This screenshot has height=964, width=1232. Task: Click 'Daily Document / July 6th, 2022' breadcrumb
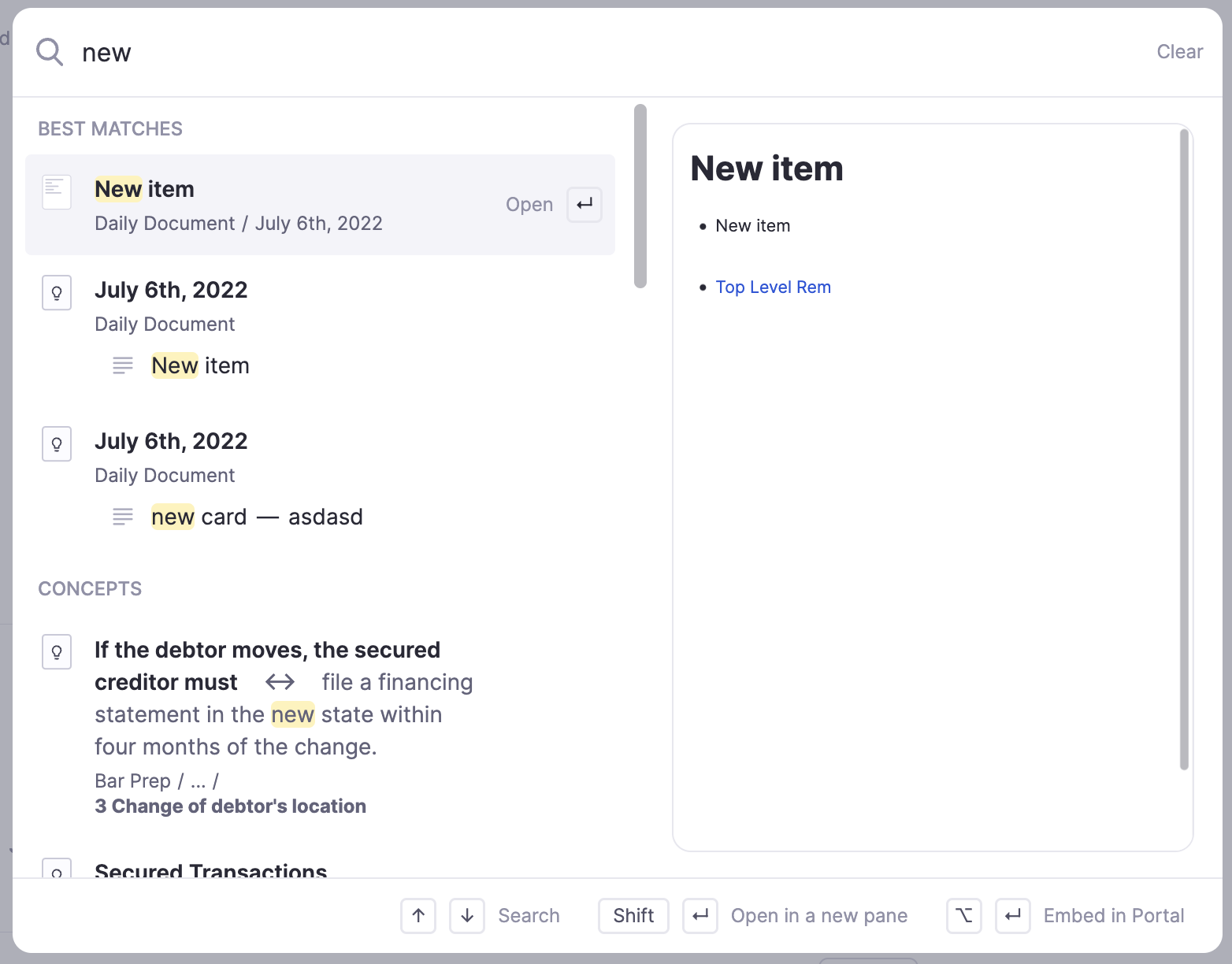point(239,224)
